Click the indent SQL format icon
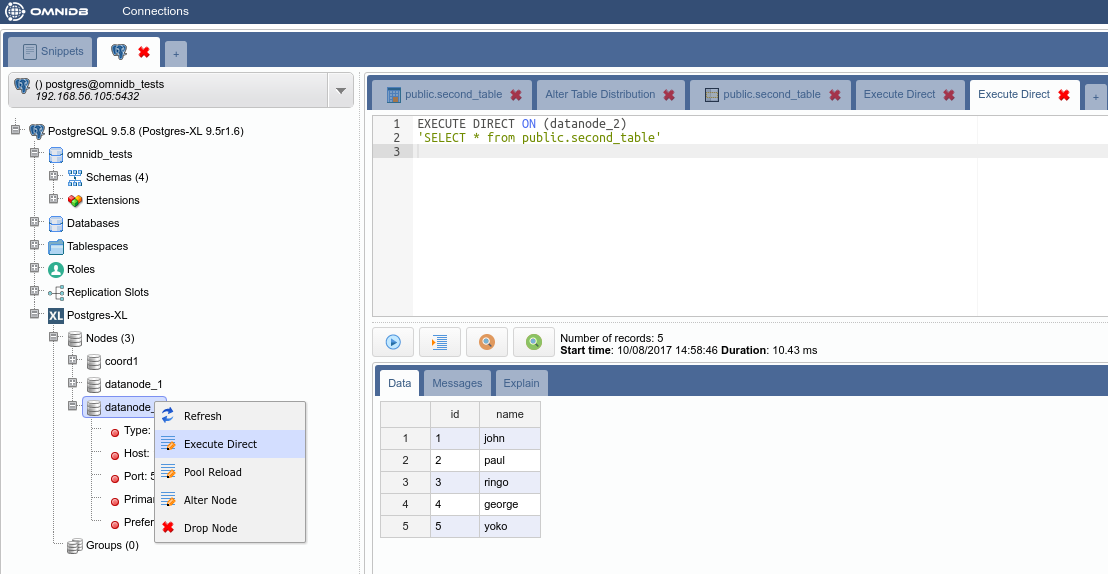The image size is (1108, 574). tap(440, 342)
